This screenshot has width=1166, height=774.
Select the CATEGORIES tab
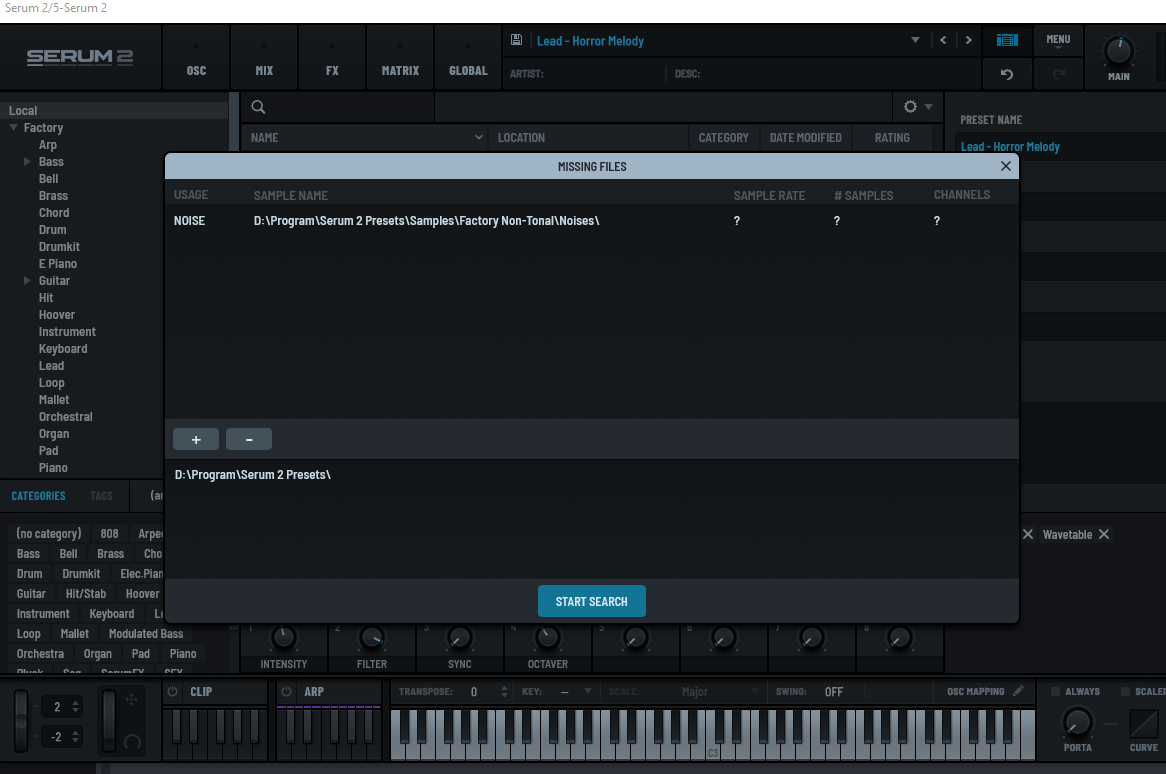coord(39,496)
